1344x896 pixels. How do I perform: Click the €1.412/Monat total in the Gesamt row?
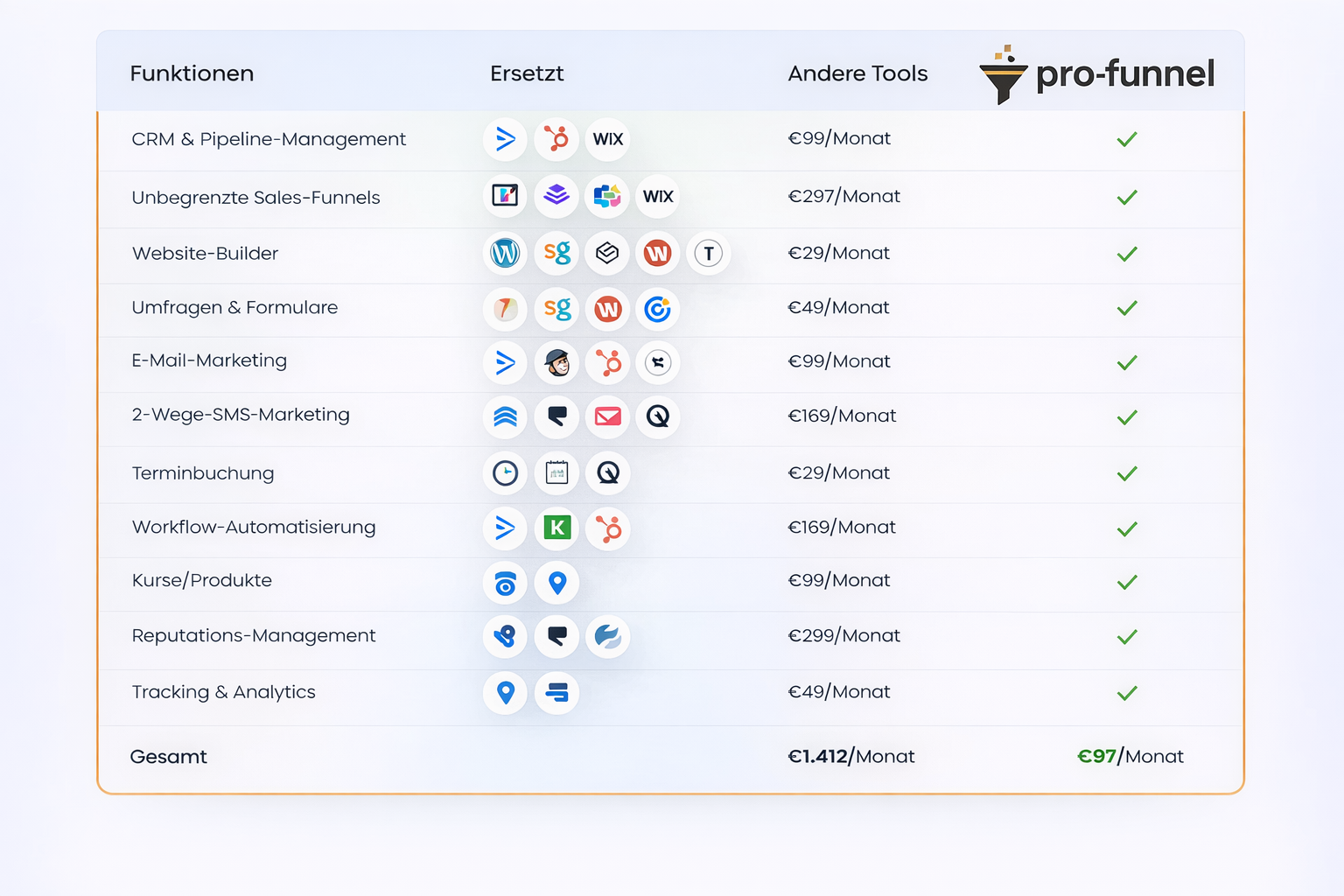point(850,757)
